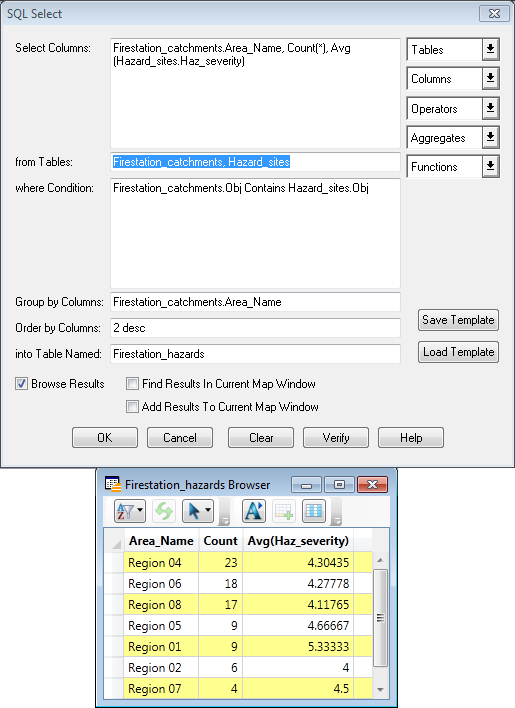The width and height of the screenshot is (515, 708).
Task: Enable Find Results In Current Map Window
Action: click(x=132, y=384)
